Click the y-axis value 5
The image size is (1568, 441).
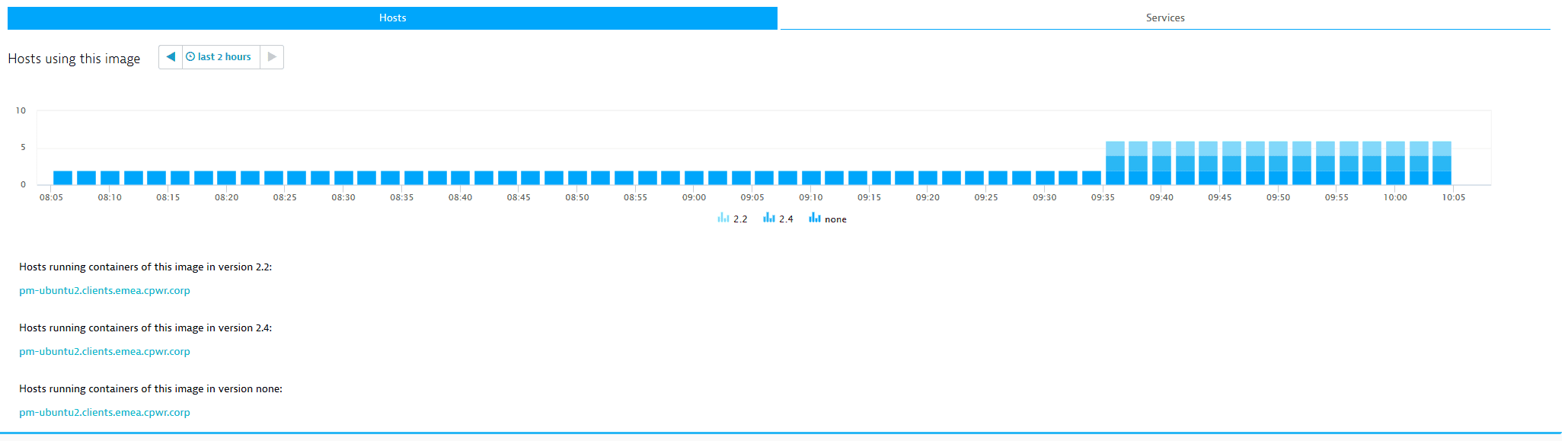[x=23, y=147]
